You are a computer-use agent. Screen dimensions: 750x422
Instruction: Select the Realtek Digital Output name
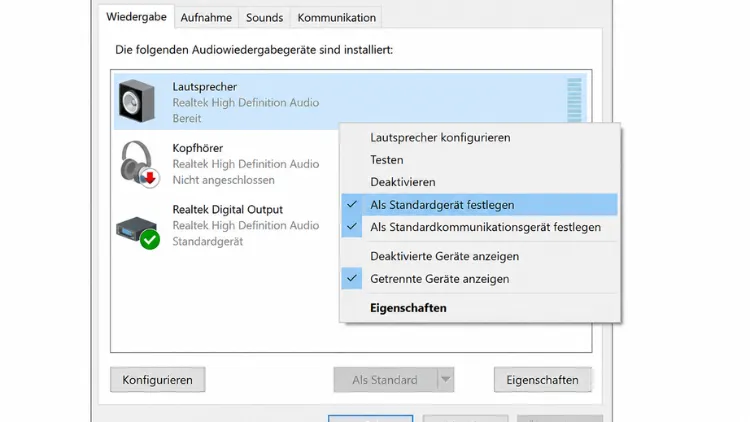tap(228, 210)
